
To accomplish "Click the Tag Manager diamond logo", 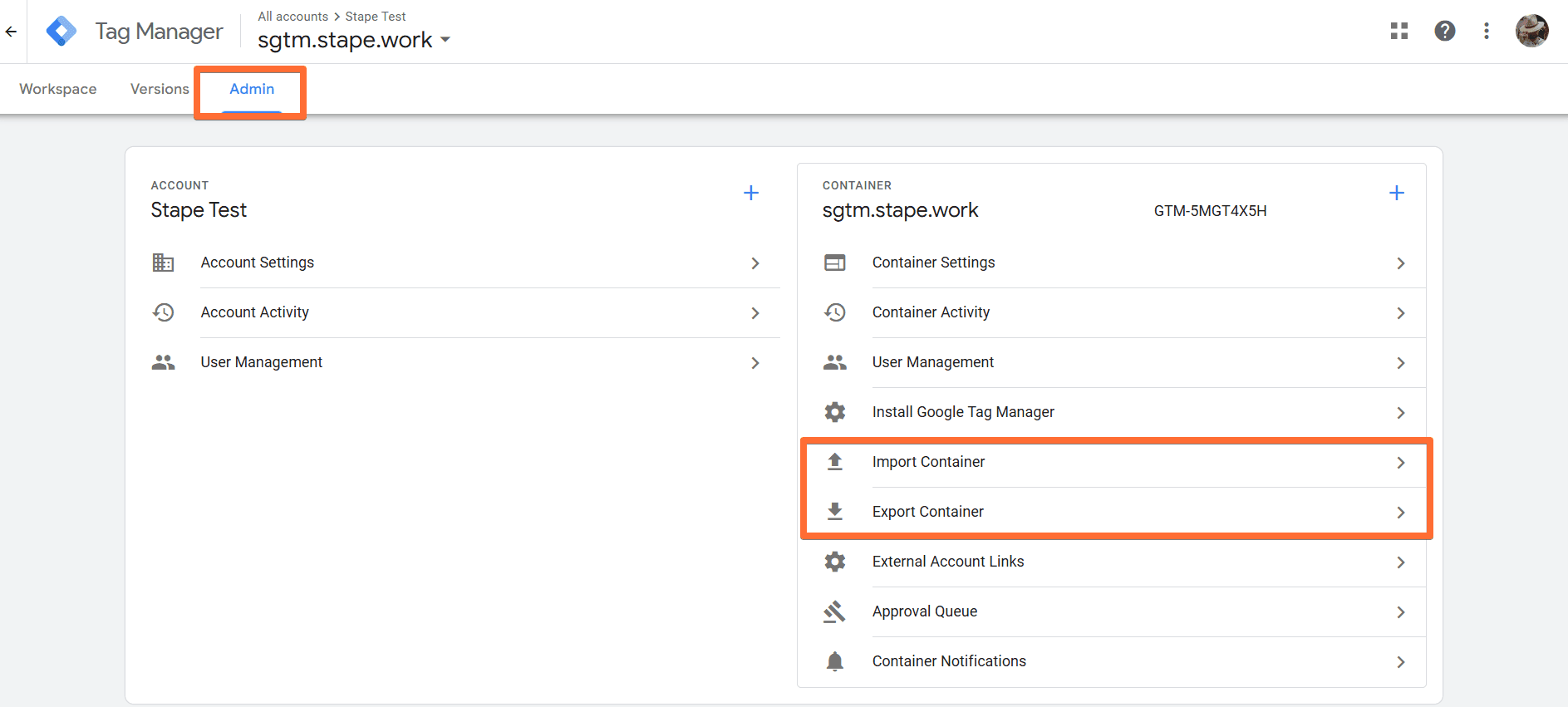I will pyautogui.click(x=61, y=32).
